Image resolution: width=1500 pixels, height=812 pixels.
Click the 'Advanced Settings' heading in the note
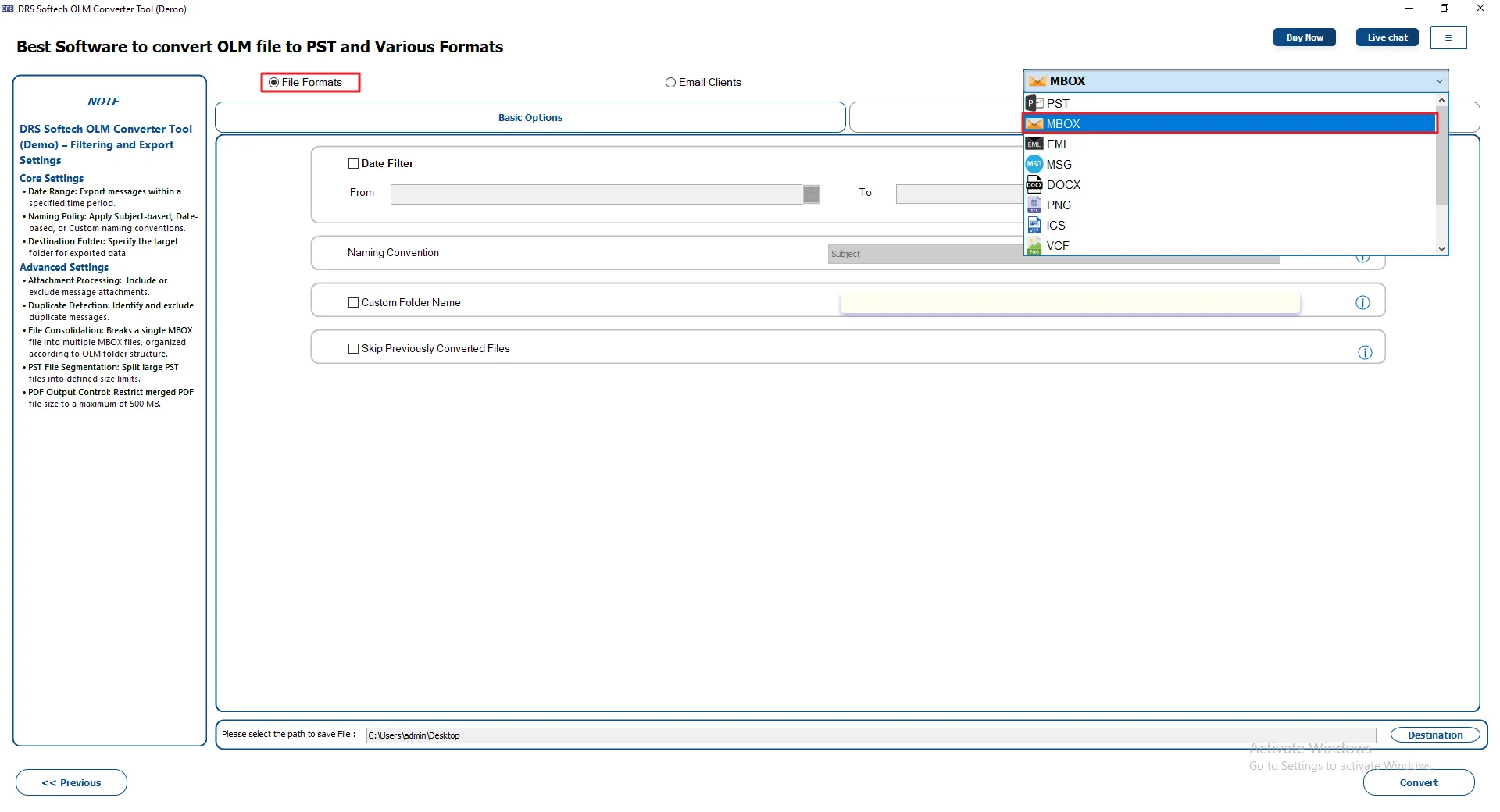(x=64, y=268)
